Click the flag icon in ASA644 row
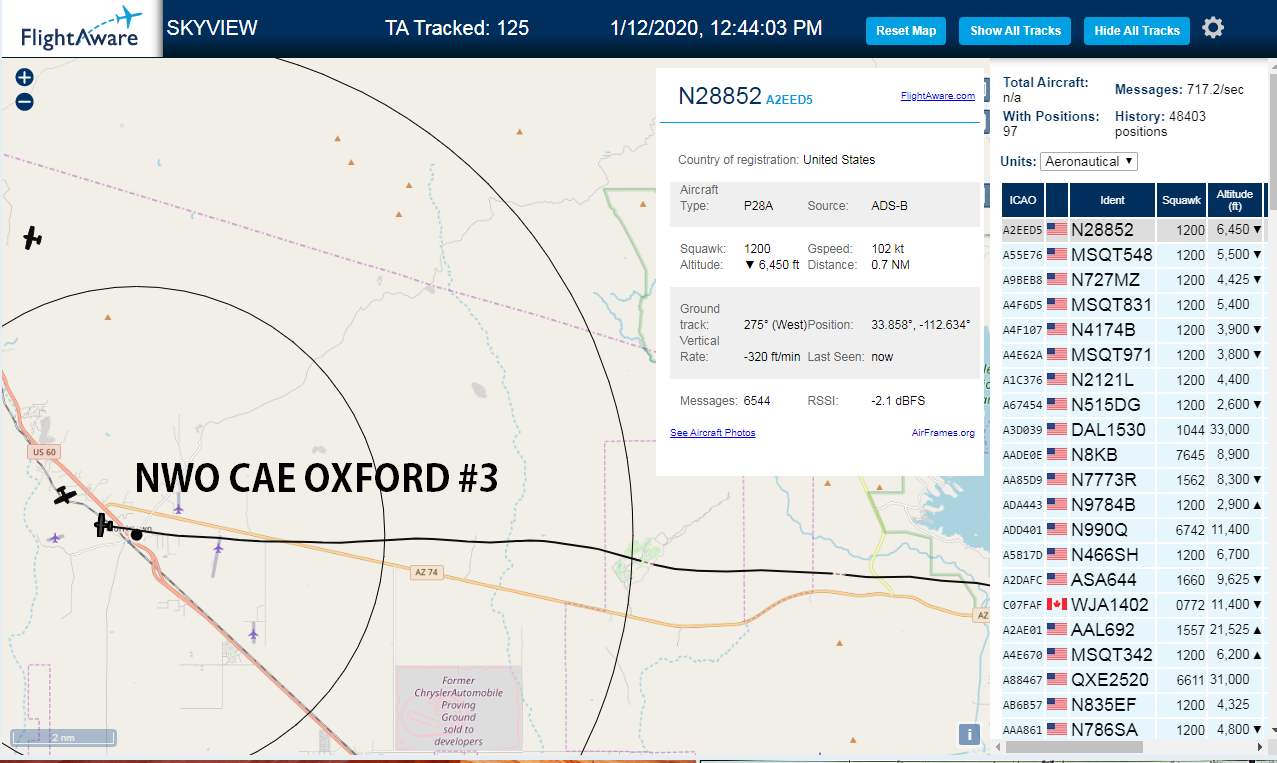Viewport: 1277px width, 763px height. 1057,579
